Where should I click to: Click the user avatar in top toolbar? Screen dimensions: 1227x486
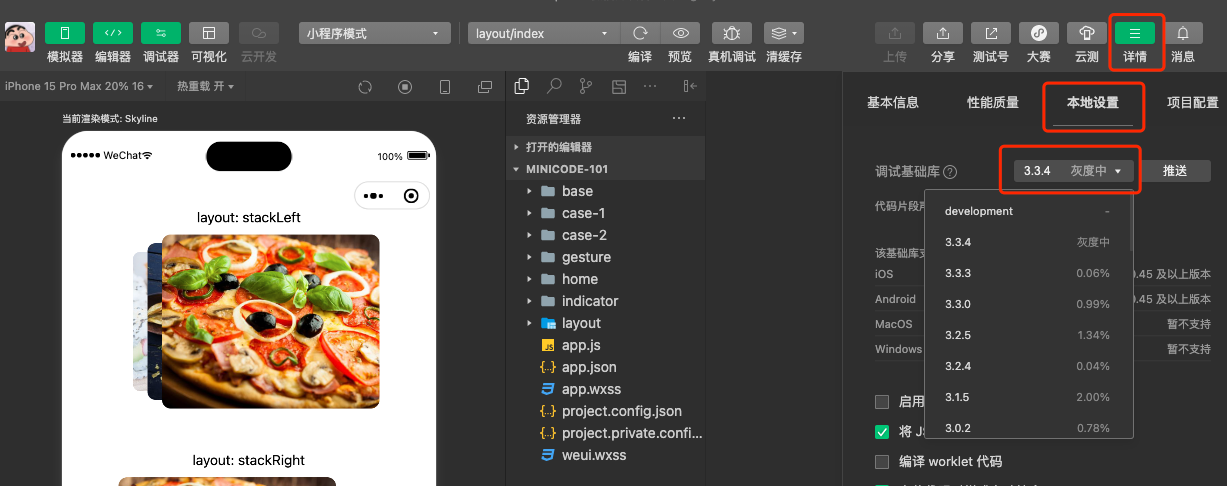pyautogui.click(x=20, y=37)
